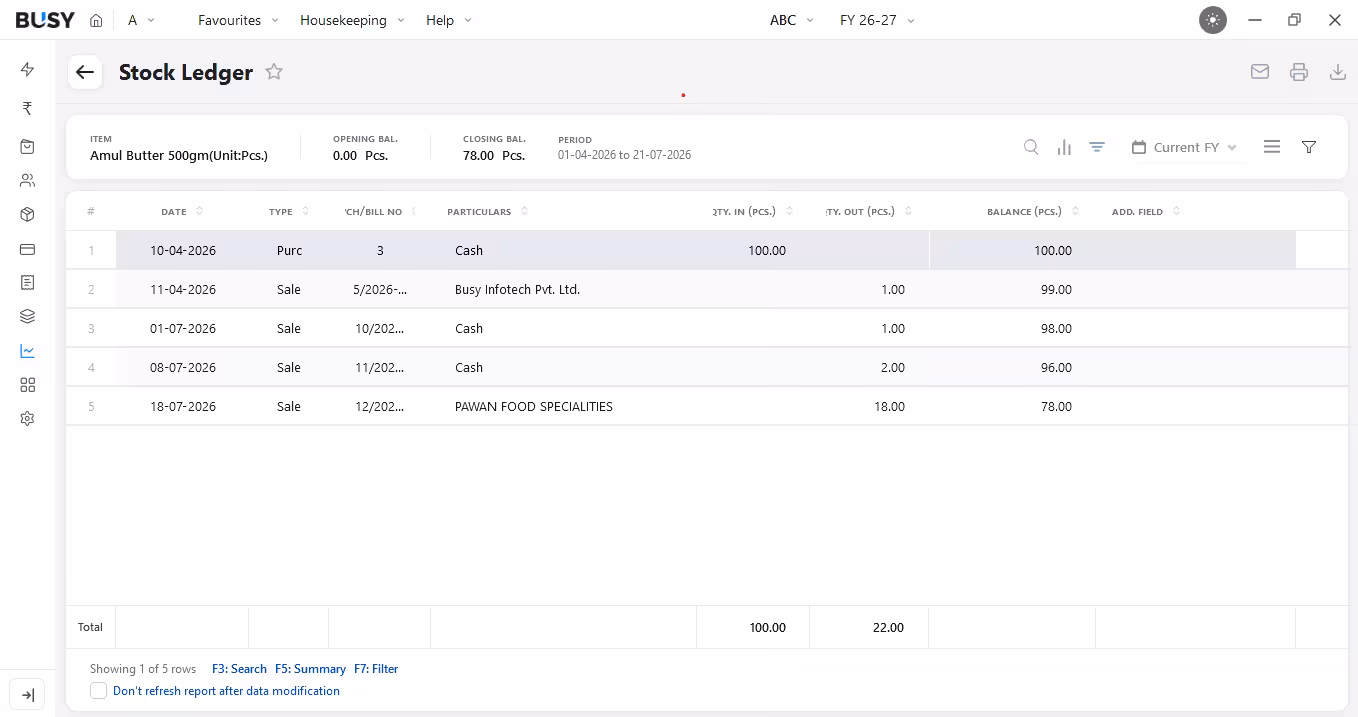Click the F5: Summary link
1358x717 pixels.
310,669
